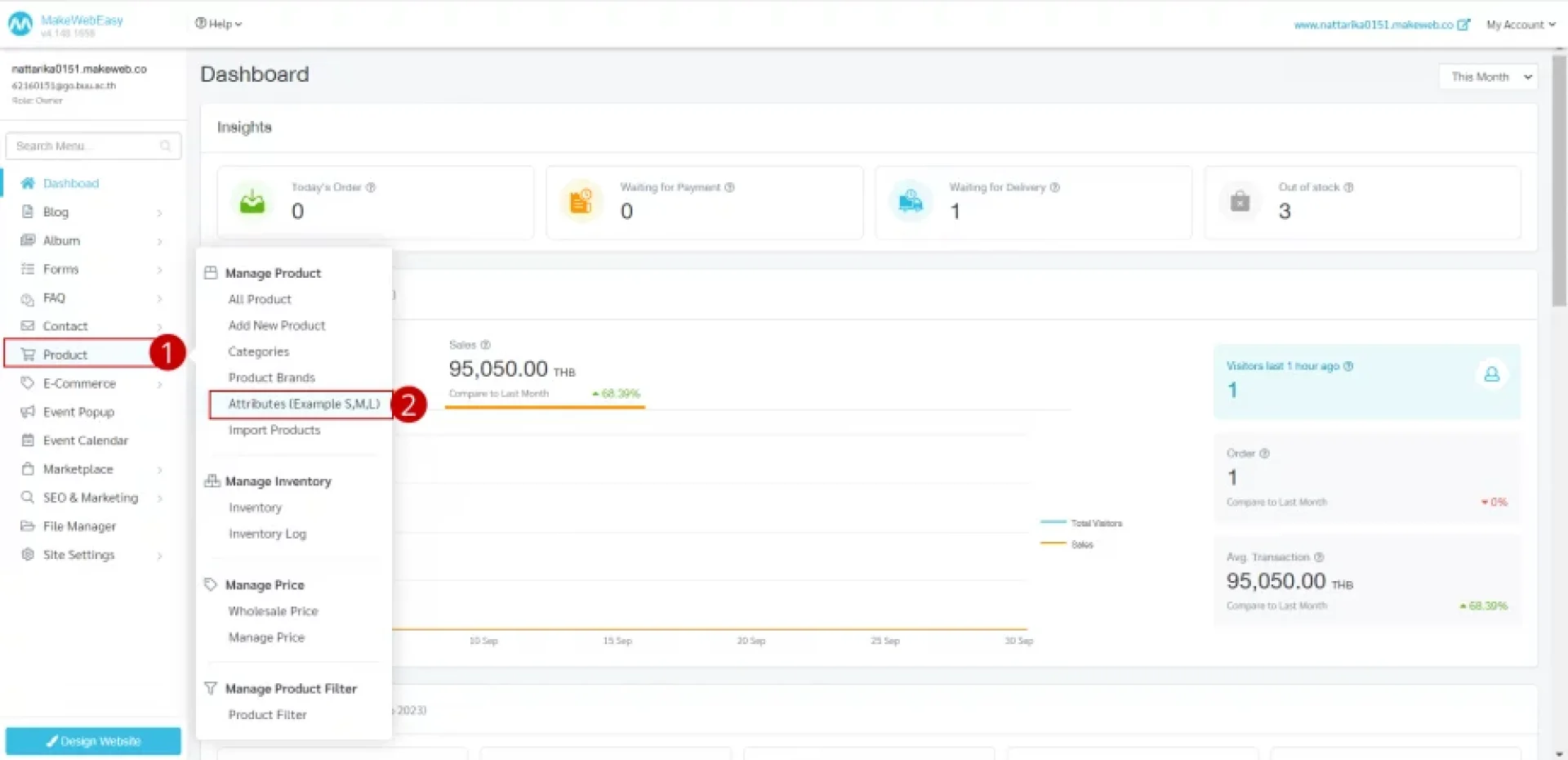Go to File Manager in the sidebar
The image size is (1568, 760).
click(79, 526)
